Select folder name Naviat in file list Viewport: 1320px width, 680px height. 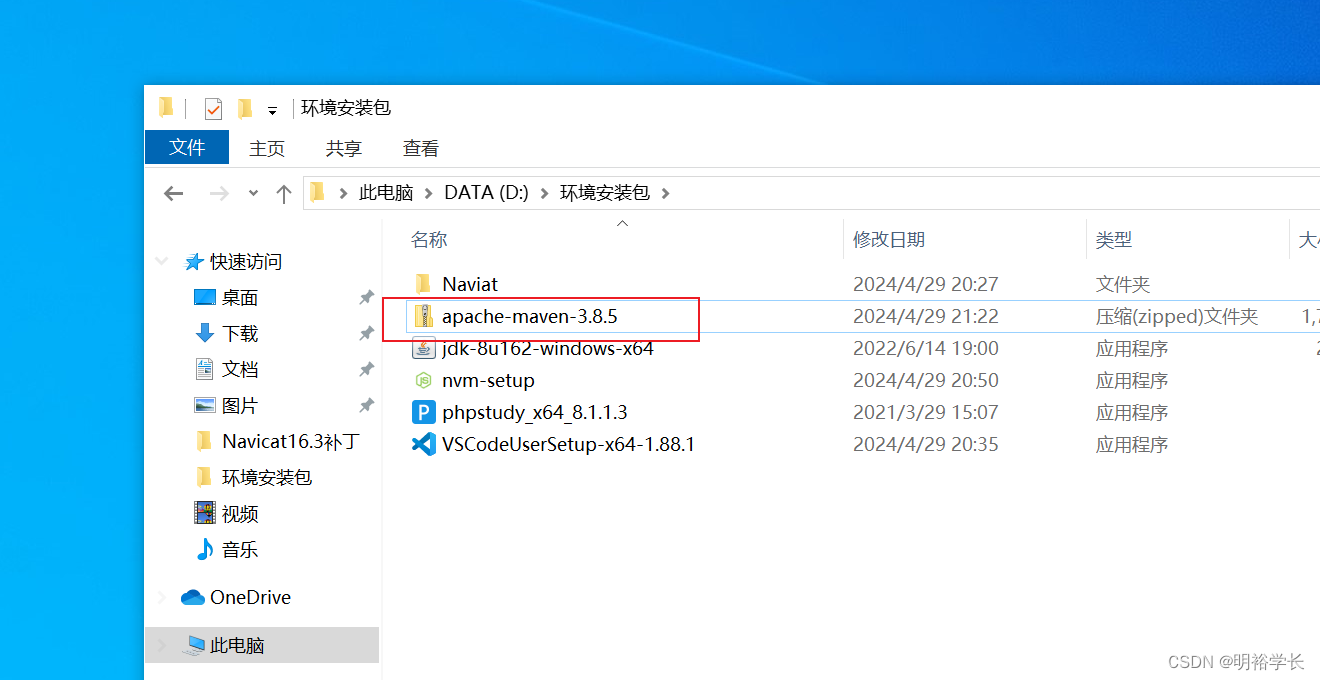pyautogui.click(x=470, y=284)
